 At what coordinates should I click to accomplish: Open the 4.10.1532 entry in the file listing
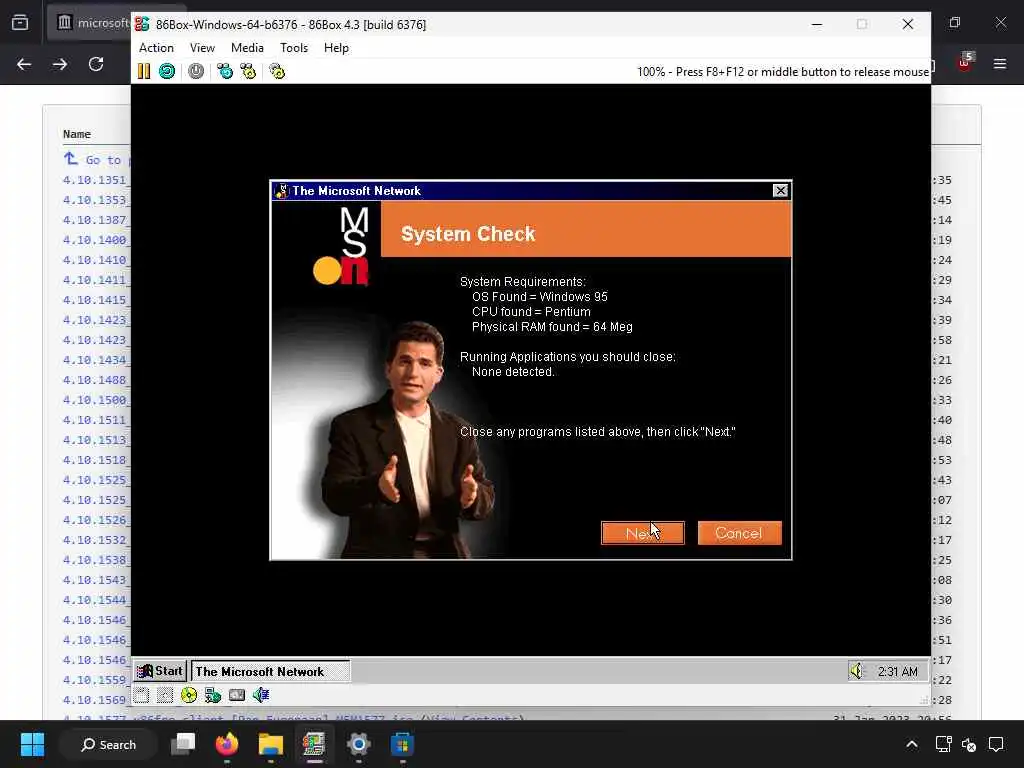[x=97, y=540]
